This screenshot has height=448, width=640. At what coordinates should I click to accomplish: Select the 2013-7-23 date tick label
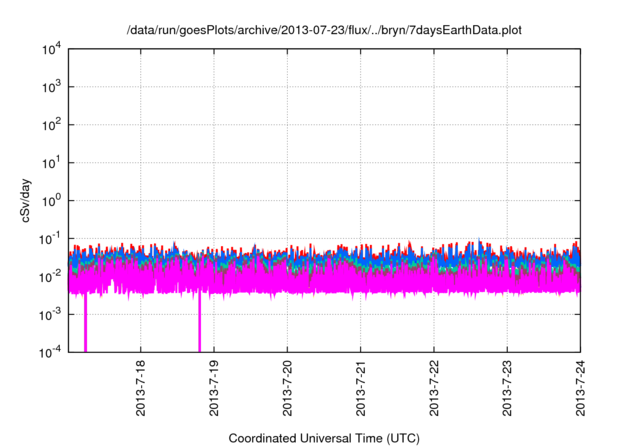pyautogui.click(x=507, y=388)
